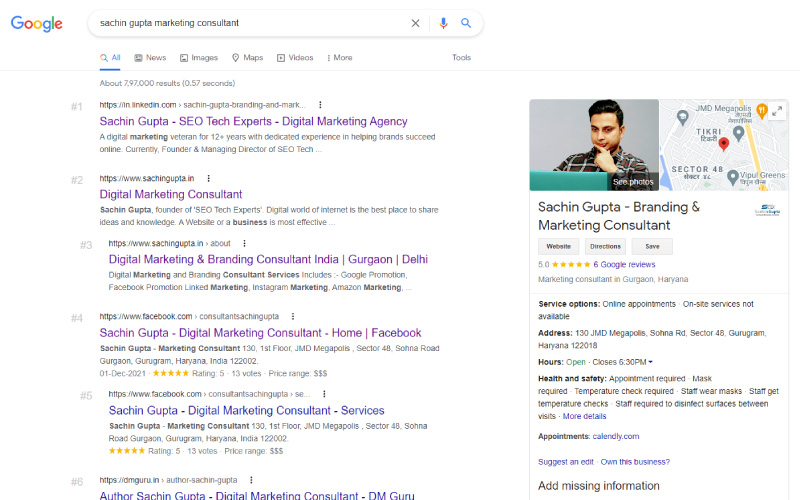Click the See photos thumbnail of Sachin Gupta
This screenshot has width=800, height=500.
[594, 145]
